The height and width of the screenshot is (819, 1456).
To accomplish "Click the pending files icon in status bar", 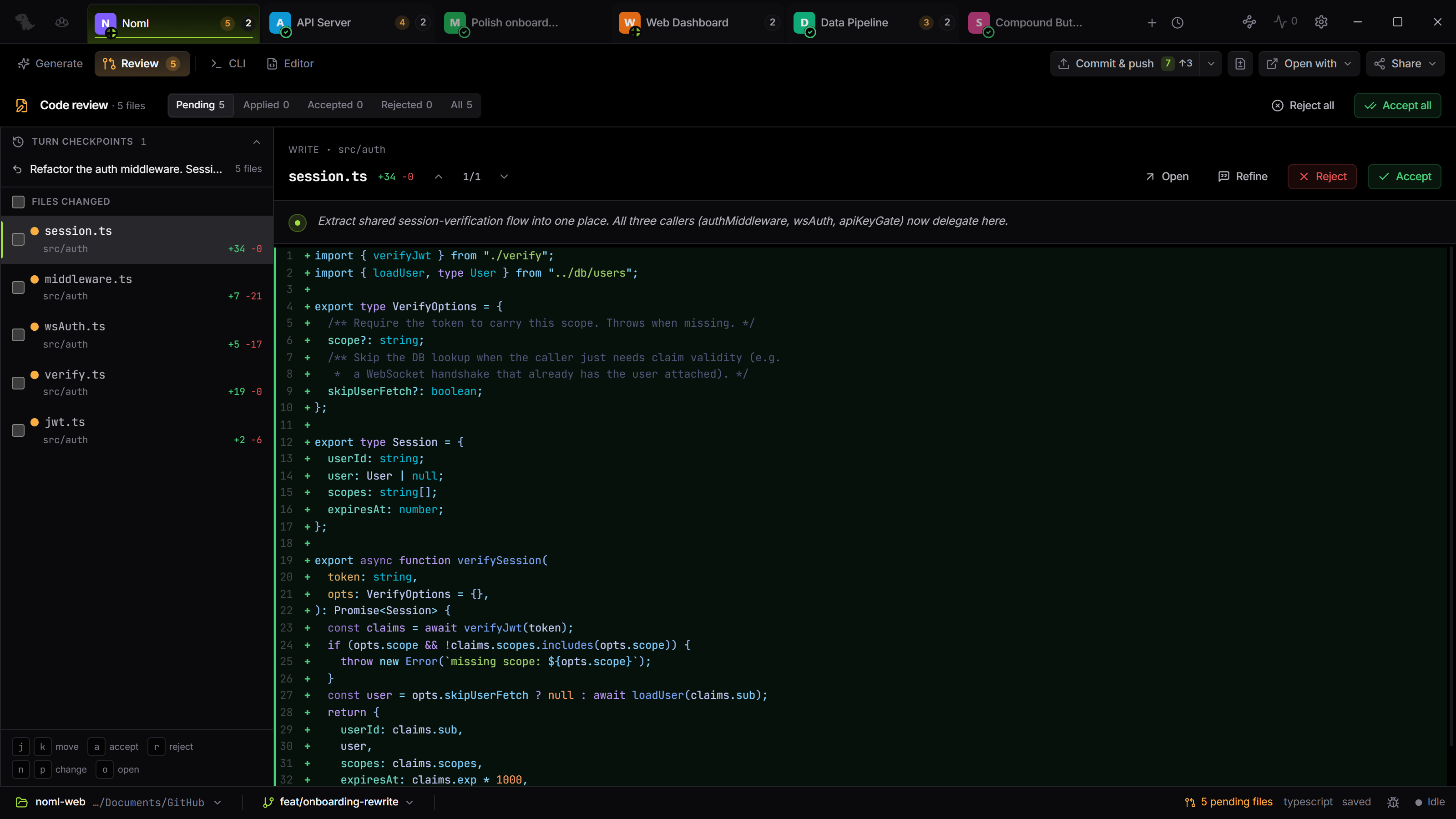I will [1190, 802].
